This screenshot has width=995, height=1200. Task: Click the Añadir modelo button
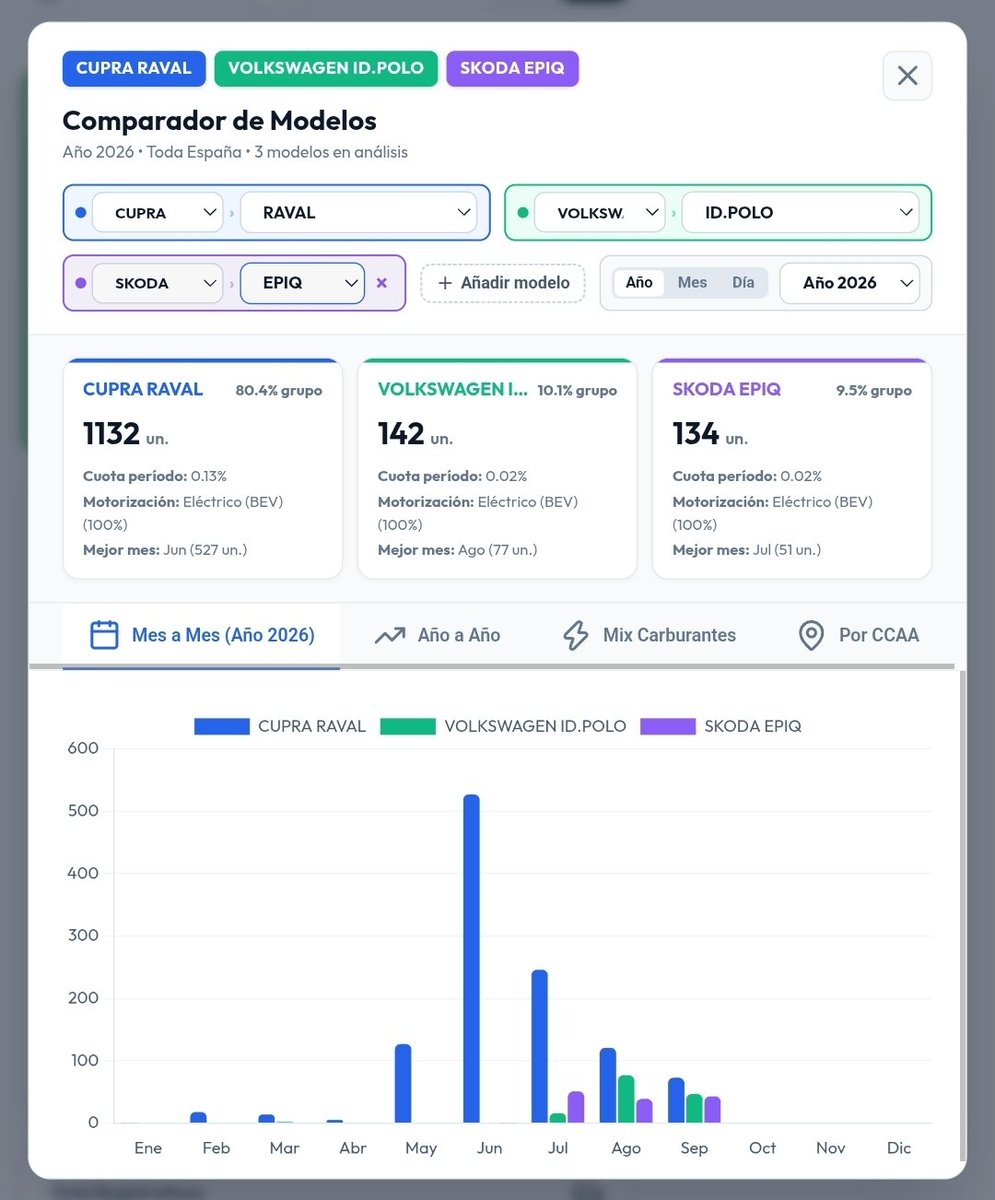pyautogui.click(x=503, y=283)
